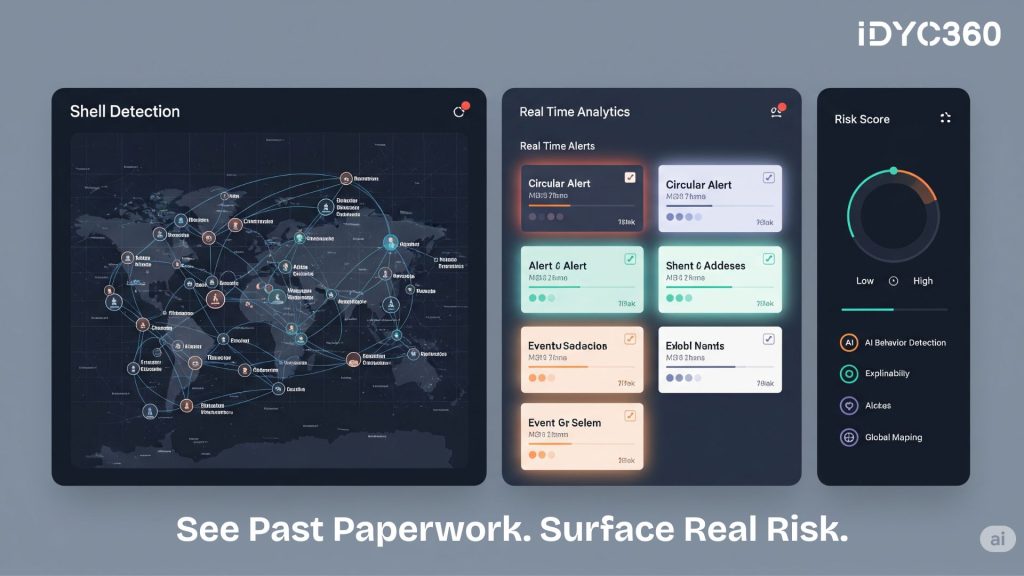This screenshot has height=576, width=1024.
Task: Select the Global Maping globe icon
Action: [849, 437]
